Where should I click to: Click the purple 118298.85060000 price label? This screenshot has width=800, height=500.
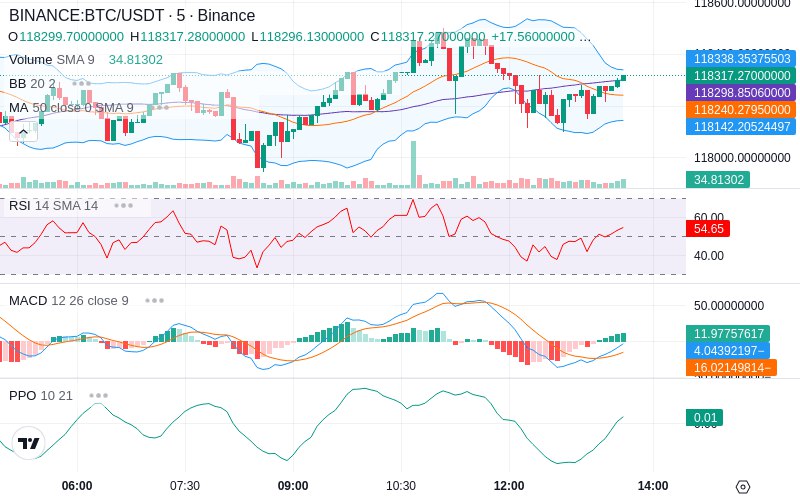click(x=741, y=92)
